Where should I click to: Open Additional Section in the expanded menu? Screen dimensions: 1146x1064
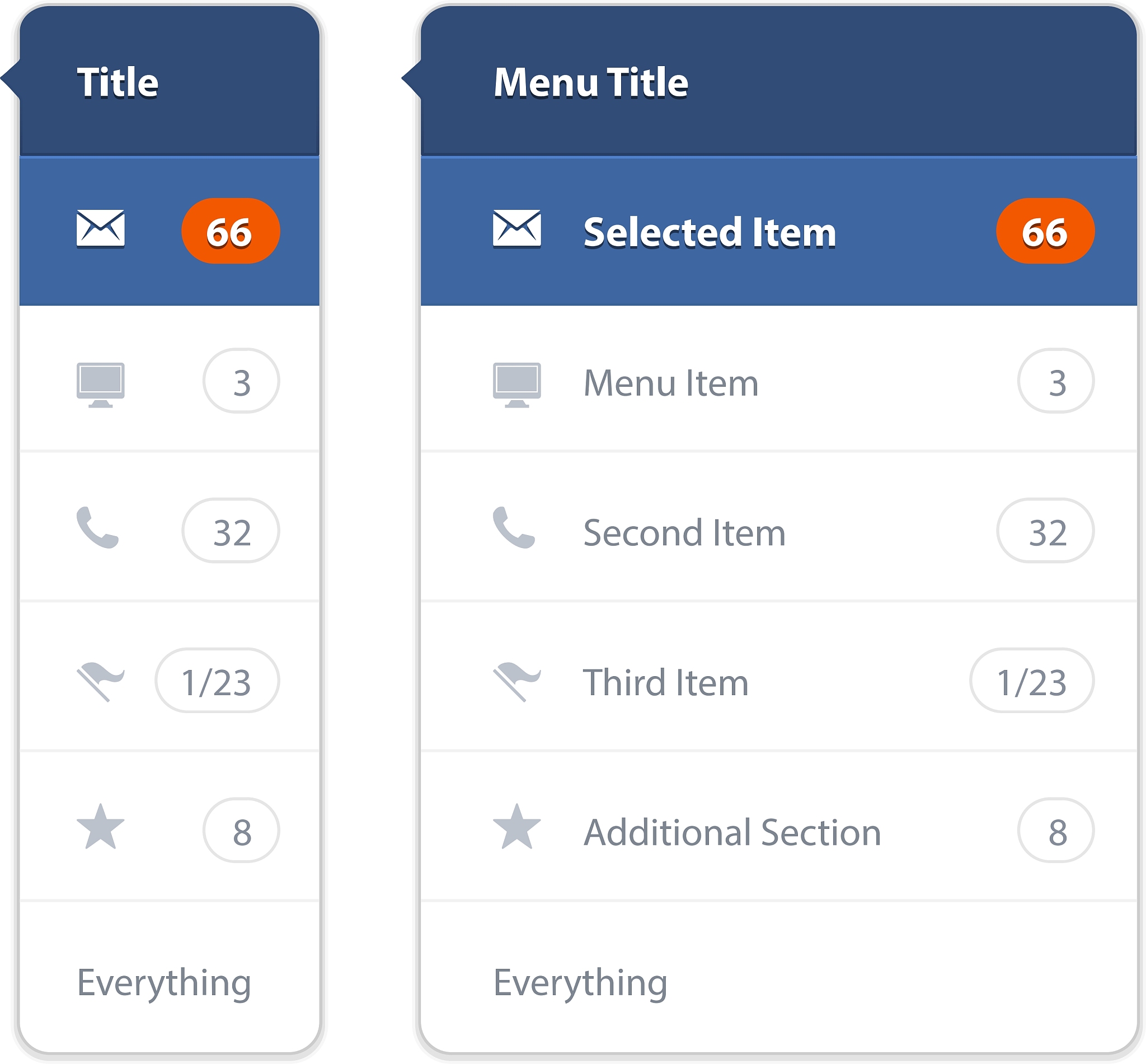(732, 832)
